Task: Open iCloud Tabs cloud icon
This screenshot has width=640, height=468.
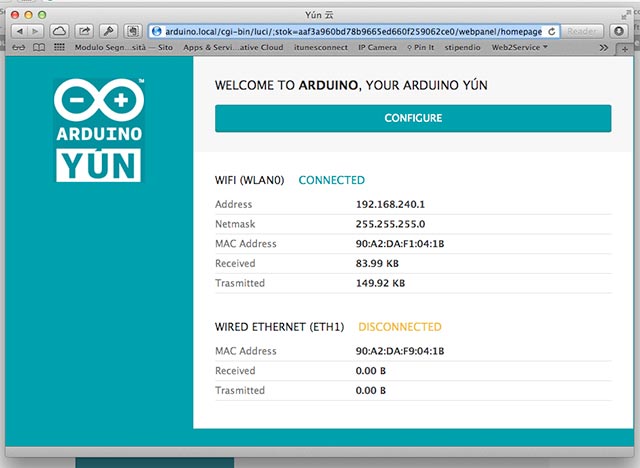Action: (x=58, y=31)
